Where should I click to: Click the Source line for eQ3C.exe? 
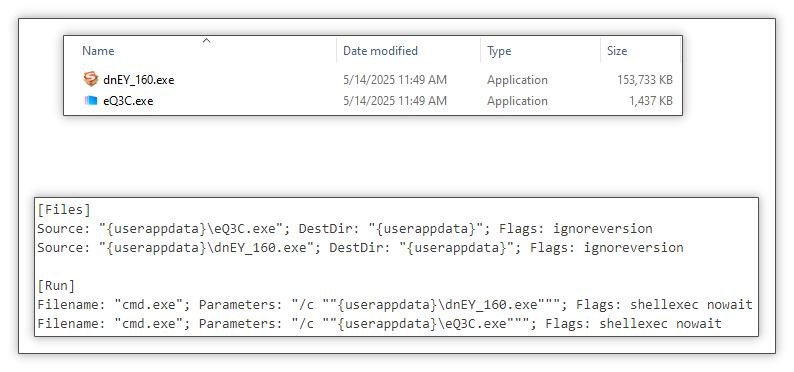(x=345, y=228)
